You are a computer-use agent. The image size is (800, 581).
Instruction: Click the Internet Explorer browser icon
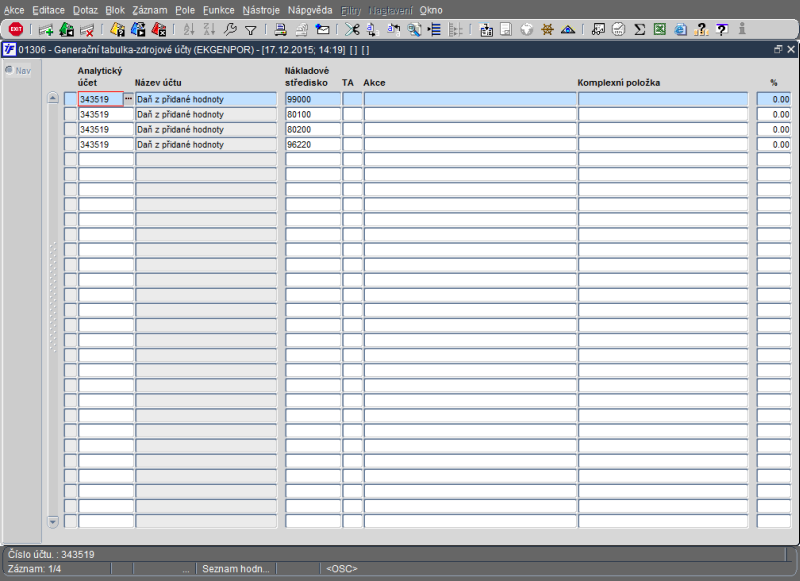[x=681, y=30]
